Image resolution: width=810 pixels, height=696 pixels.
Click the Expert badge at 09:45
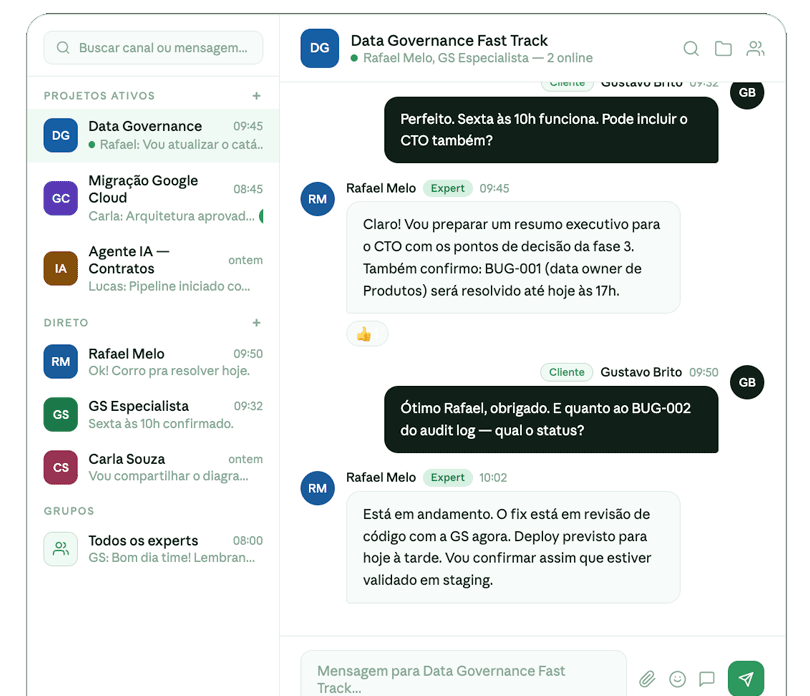tap(447, 189)
